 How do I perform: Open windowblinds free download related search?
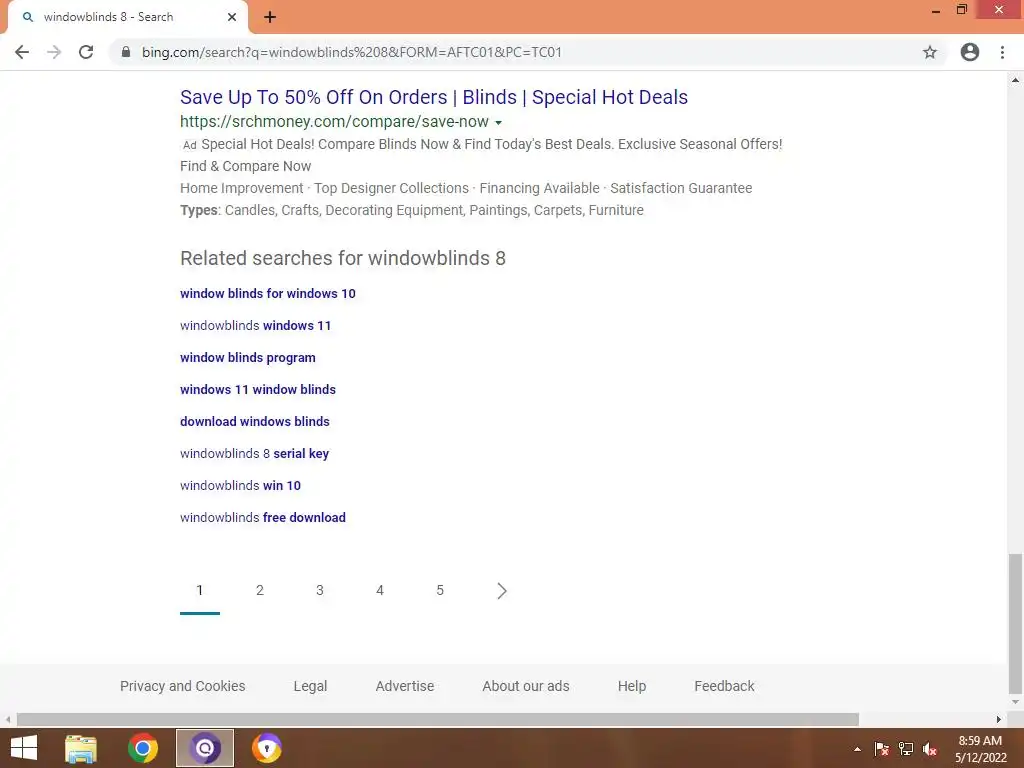tap(263, 518)
